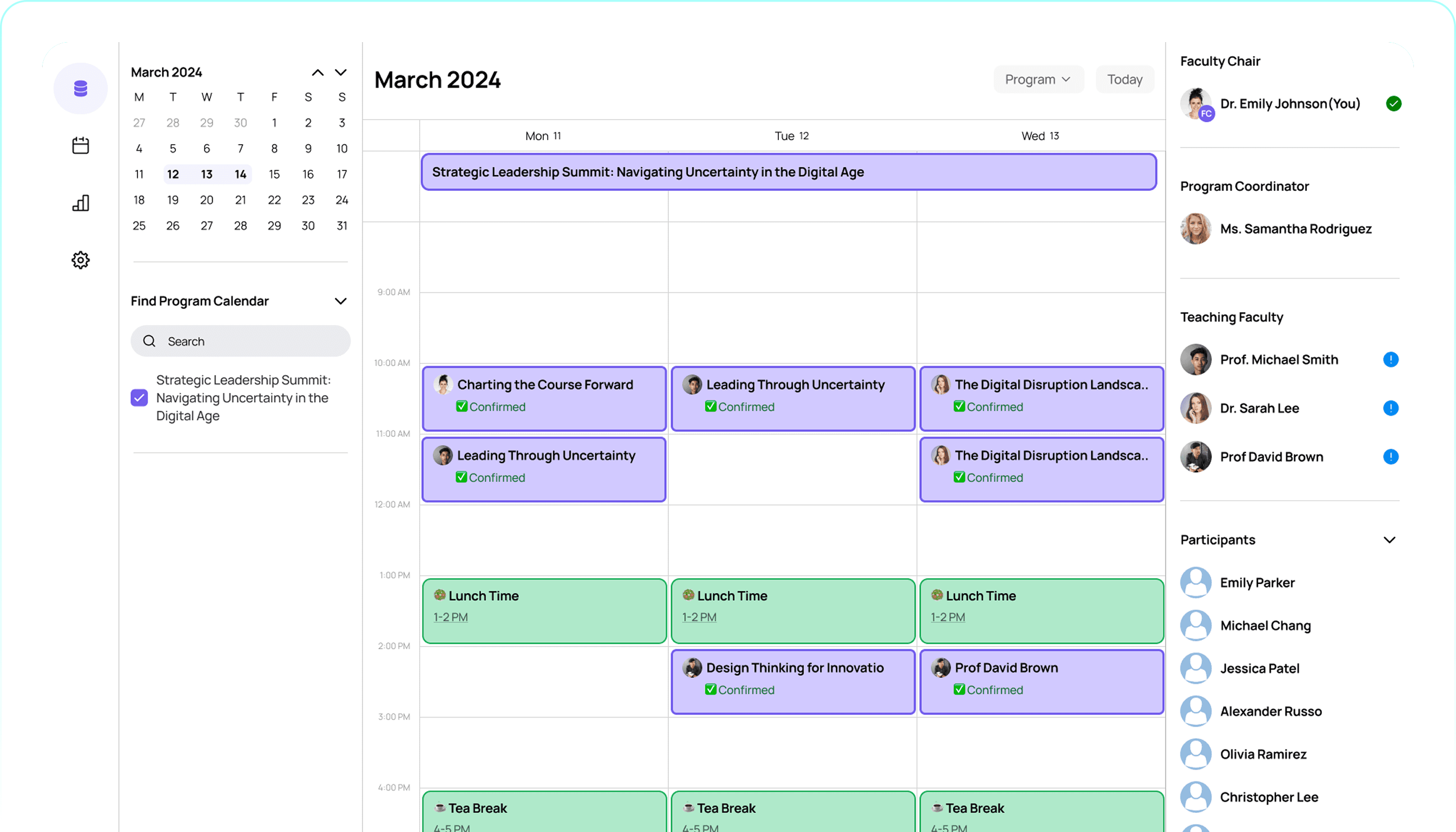Click Emily Parker's participant avatar
Screen dimensions: 1456x832
[1196, 582]
